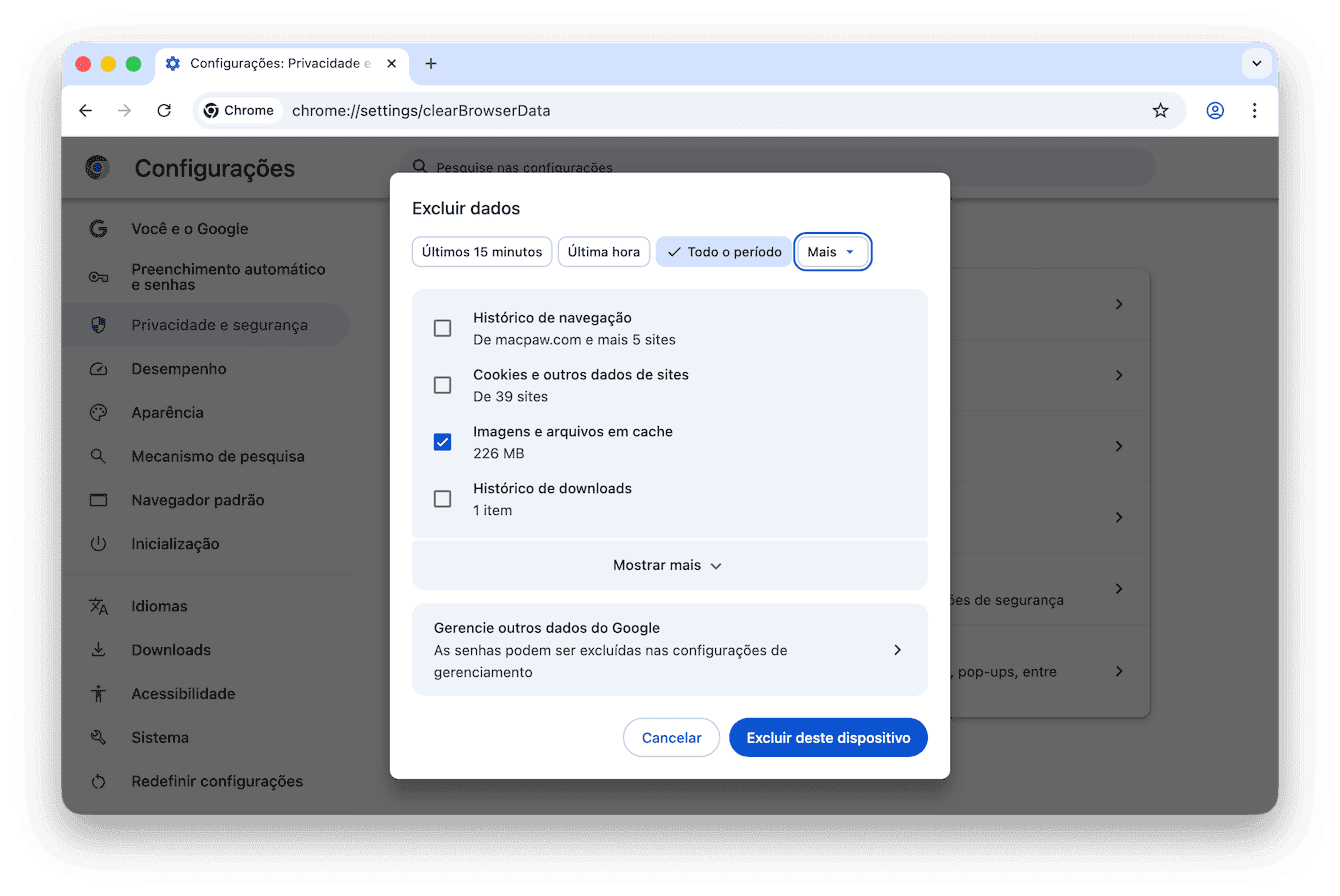The height and width of the screenshot is (896, 1340).
Task: Click the key icon for autofill and passwords
Action: 98,277
